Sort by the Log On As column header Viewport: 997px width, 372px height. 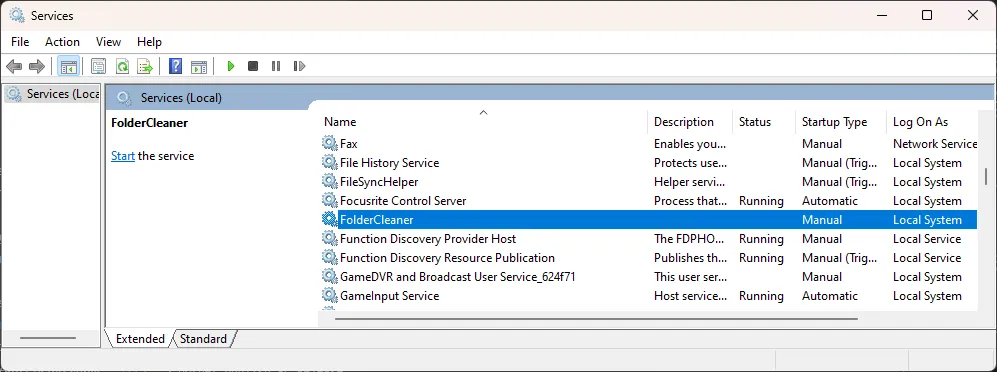(932, 121)
